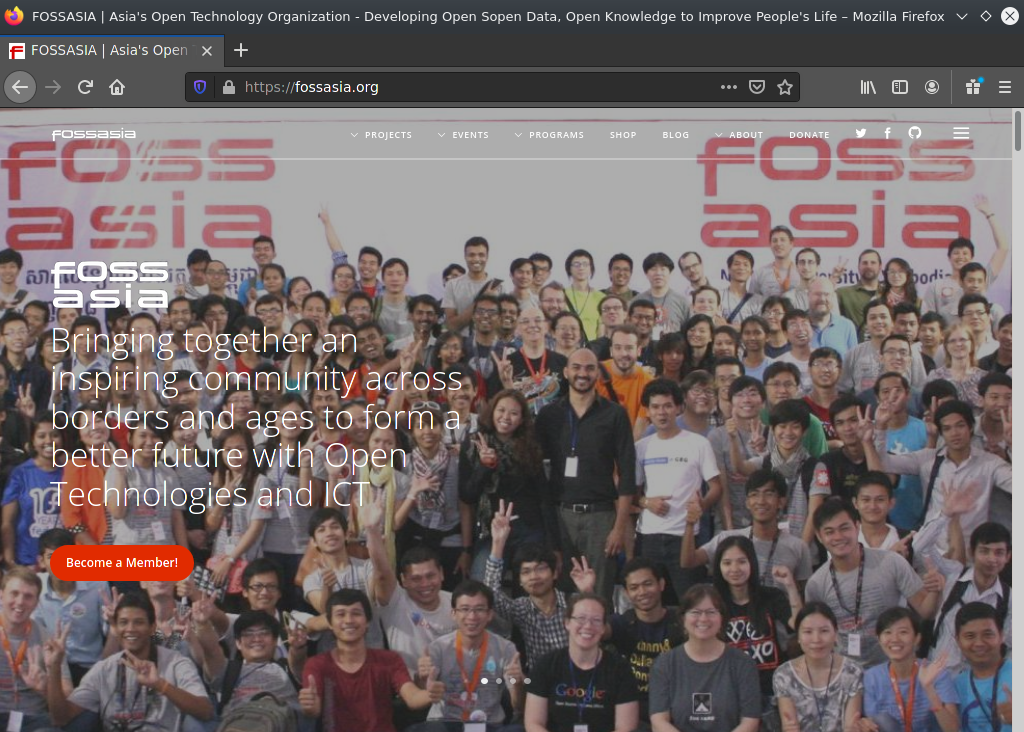Select the GitHub icon in the navbar
Viewport: 1024px width, 732px height.
(914, 133)
